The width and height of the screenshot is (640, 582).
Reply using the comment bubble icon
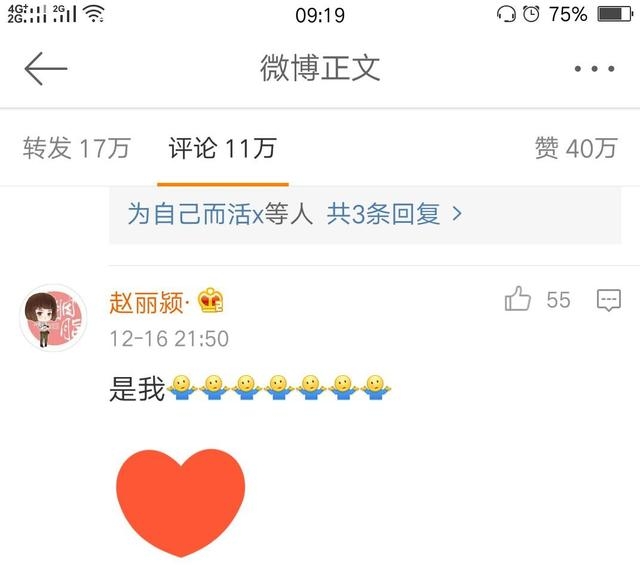609,300
